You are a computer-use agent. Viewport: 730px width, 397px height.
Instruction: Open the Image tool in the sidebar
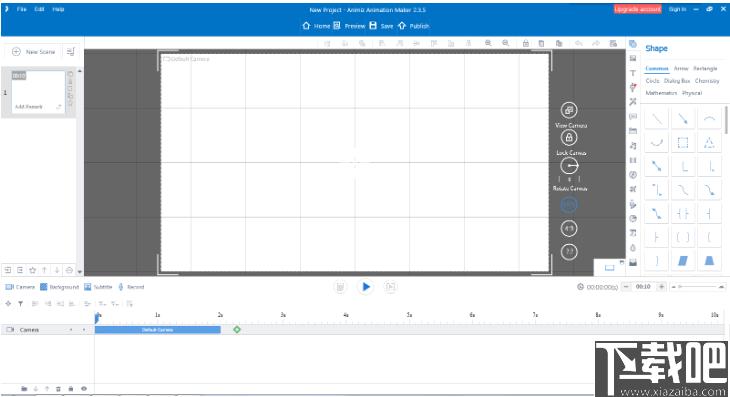(633, 59)
